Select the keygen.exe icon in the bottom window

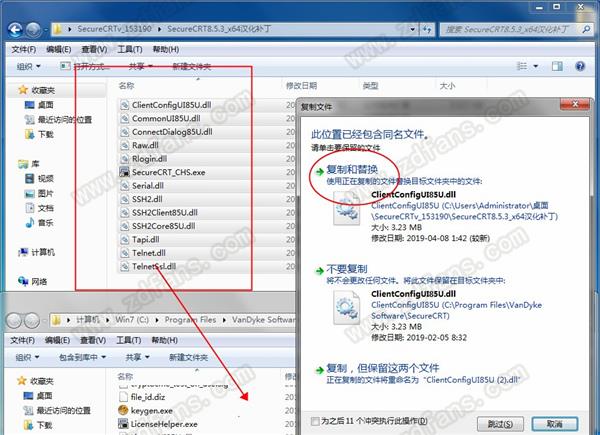(x=123, y=411)
